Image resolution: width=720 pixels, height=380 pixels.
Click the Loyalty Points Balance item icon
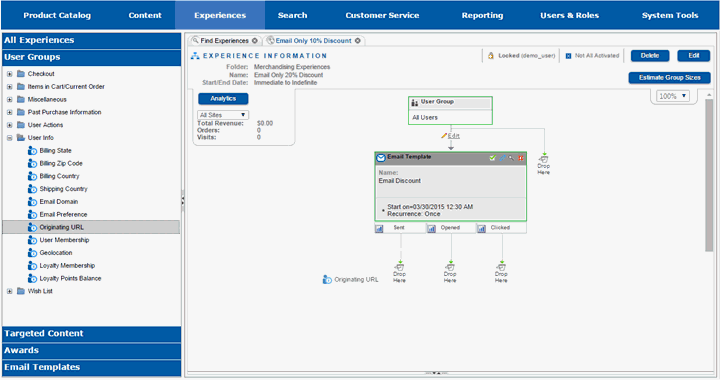32,279
